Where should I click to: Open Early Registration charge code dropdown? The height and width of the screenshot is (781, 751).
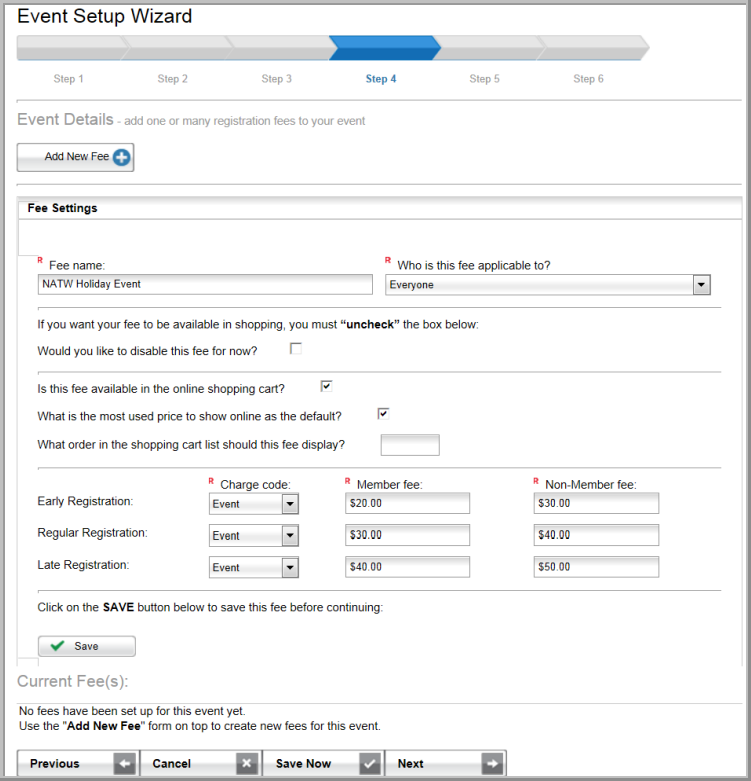pos(254,504)
